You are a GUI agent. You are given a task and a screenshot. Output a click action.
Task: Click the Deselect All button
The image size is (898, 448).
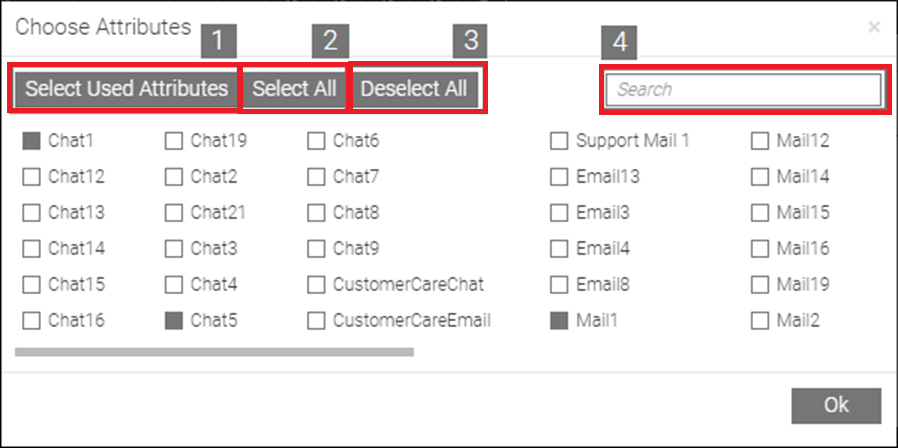pos(413,89)
